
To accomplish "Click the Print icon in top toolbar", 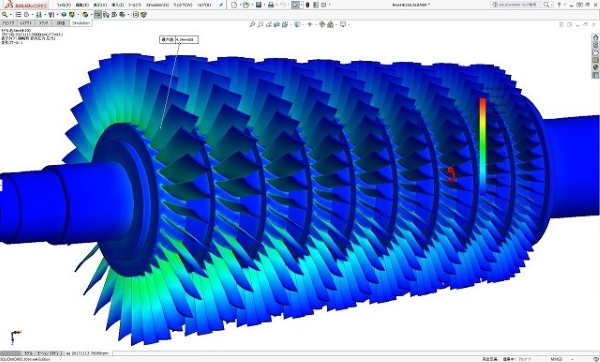I will 271,5.
